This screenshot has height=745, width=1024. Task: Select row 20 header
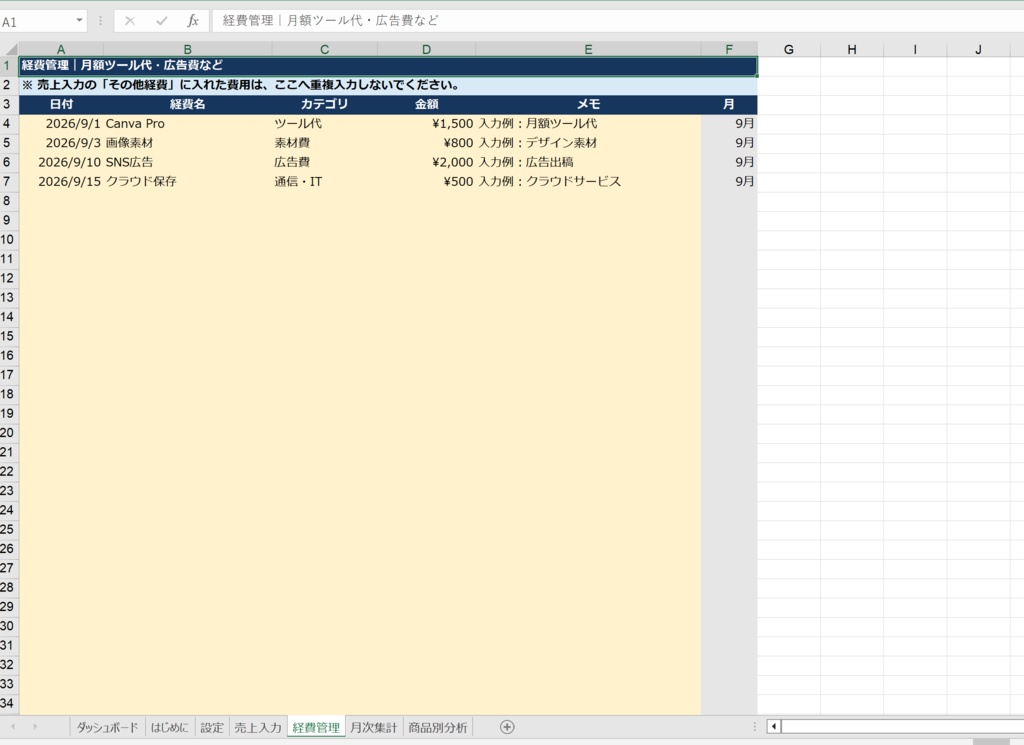tap(8, 432)
